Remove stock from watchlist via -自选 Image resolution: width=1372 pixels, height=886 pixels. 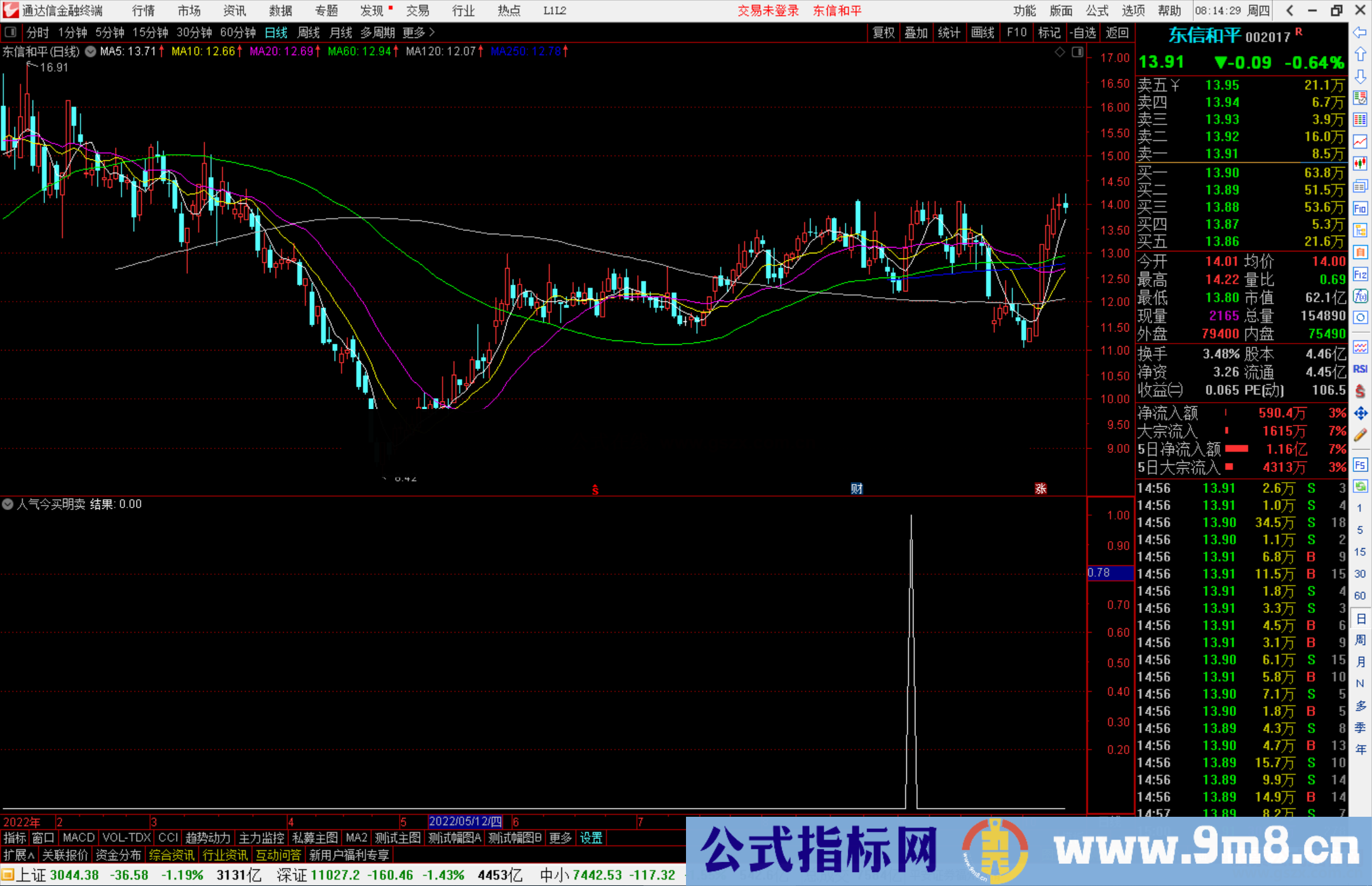coord(1083,32)
